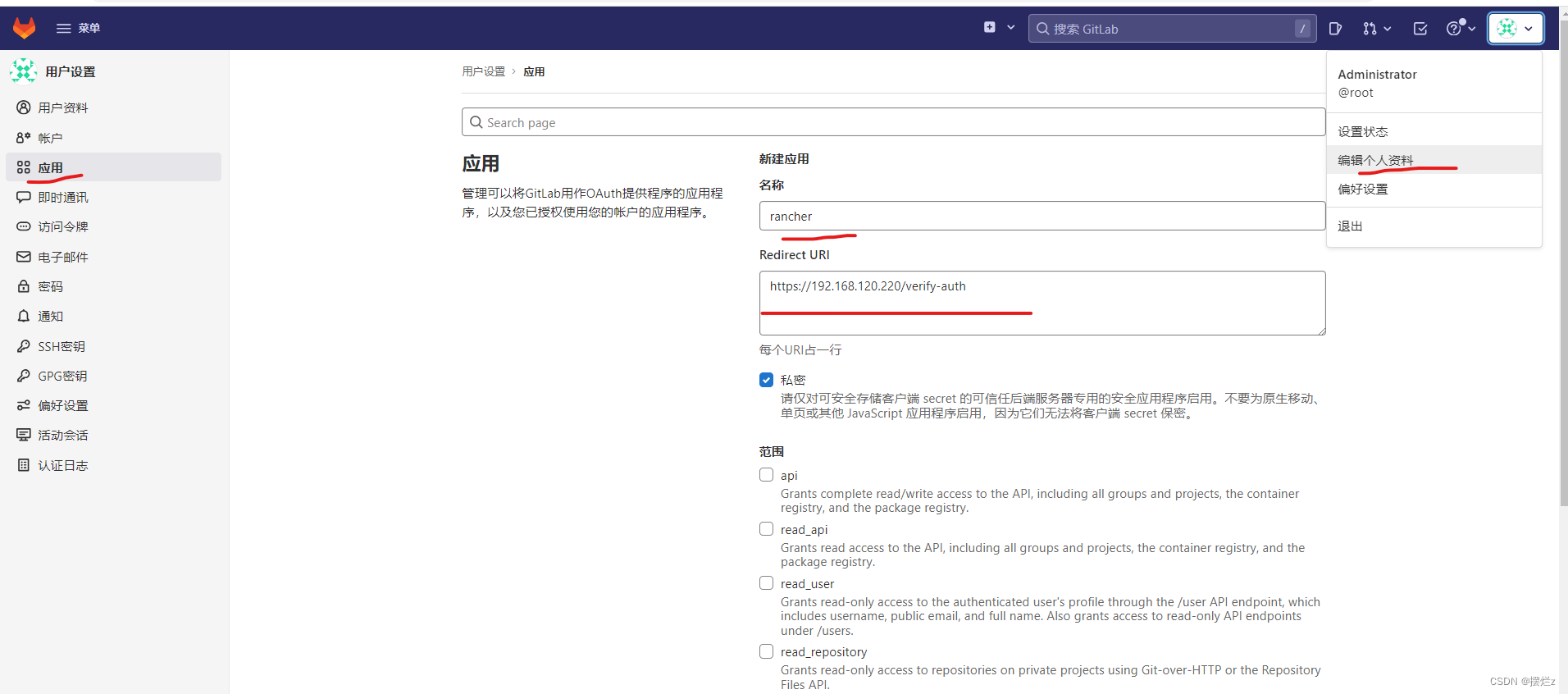The height and width of the screenshot is (694, 1568).
Task: Select 设置状态 in user menu
Action: coord(1434,131)
